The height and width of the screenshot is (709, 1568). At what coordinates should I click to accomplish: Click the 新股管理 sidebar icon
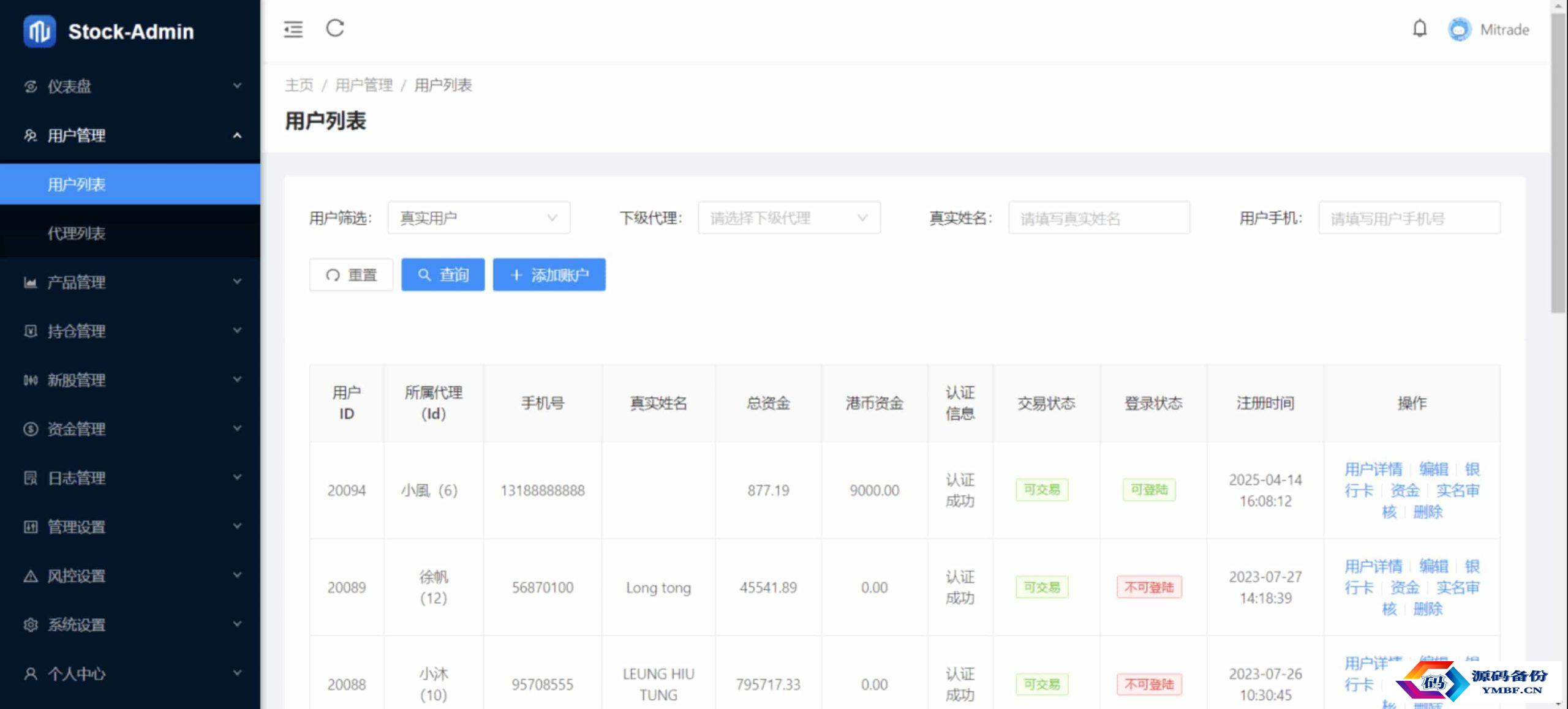31,380
